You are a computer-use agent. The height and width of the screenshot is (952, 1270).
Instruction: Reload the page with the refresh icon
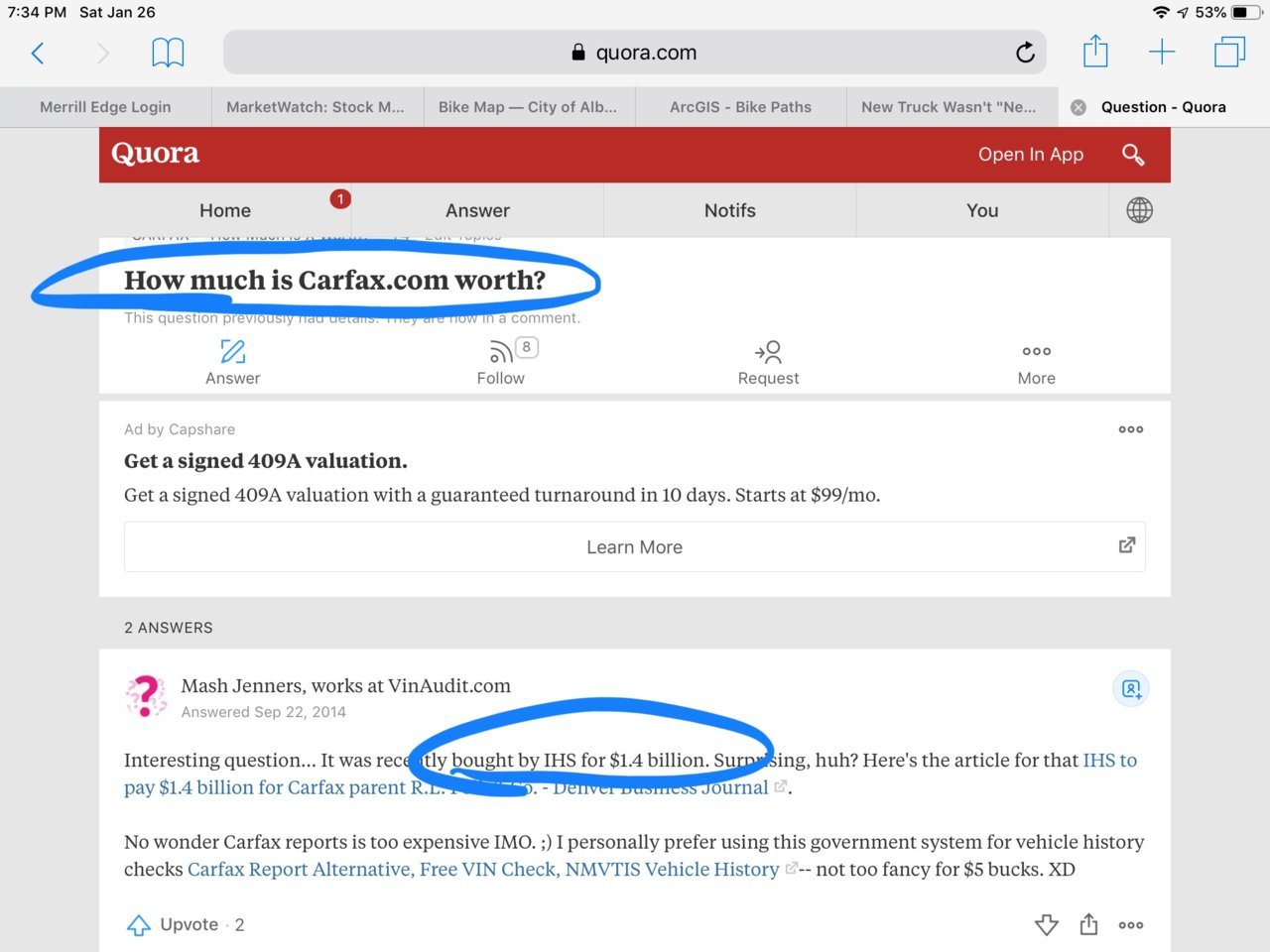[x=1025, y=52]
